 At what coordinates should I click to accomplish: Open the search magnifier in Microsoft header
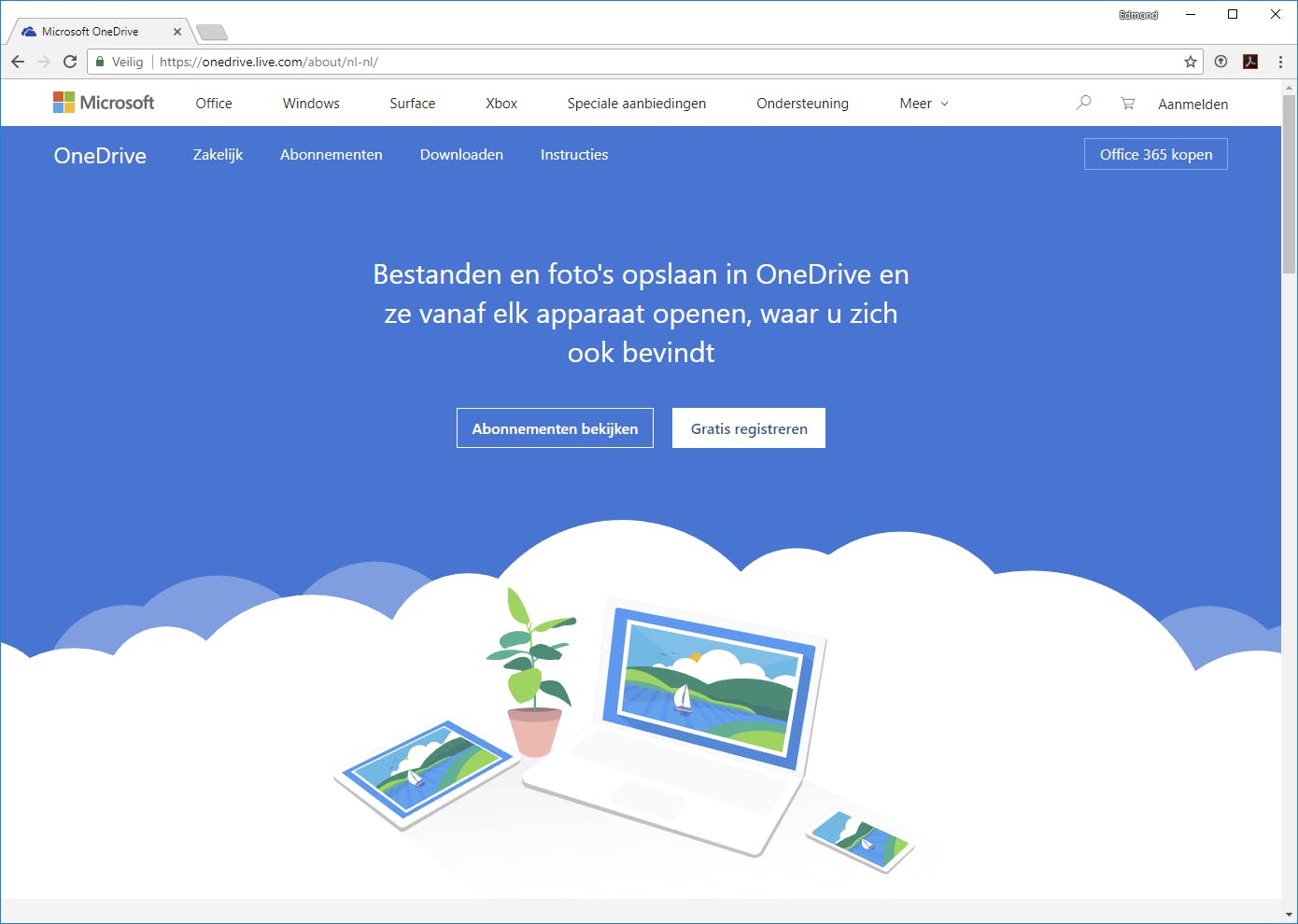pos(1083,103)
